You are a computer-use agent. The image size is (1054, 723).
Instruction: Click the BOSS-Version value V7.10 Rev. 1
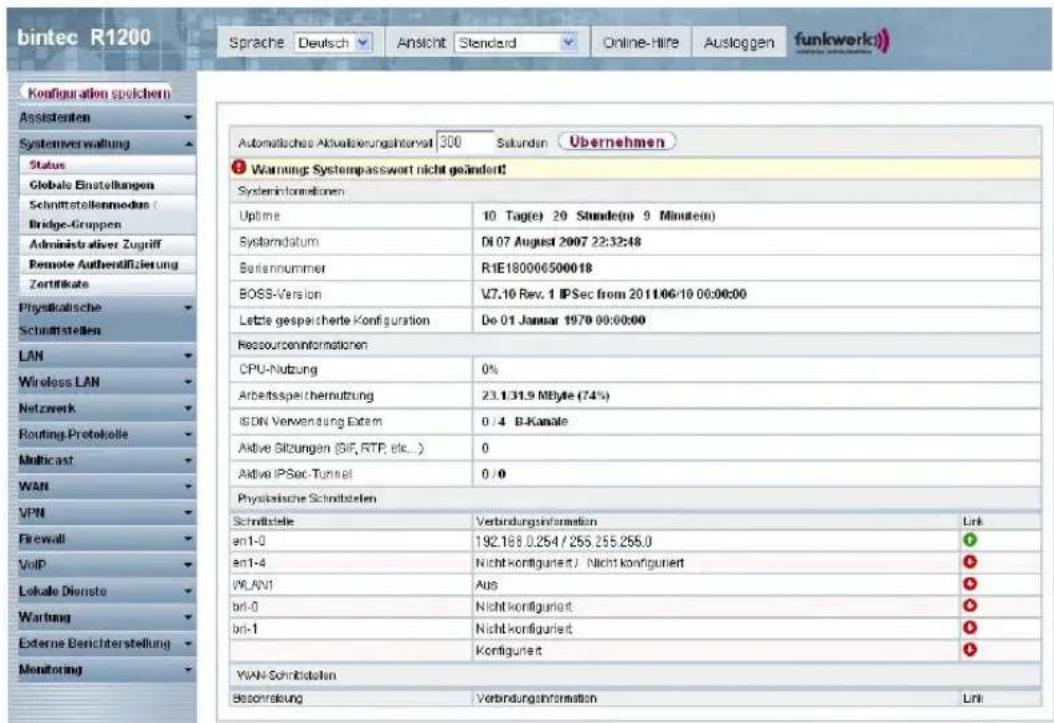point(614,294)
